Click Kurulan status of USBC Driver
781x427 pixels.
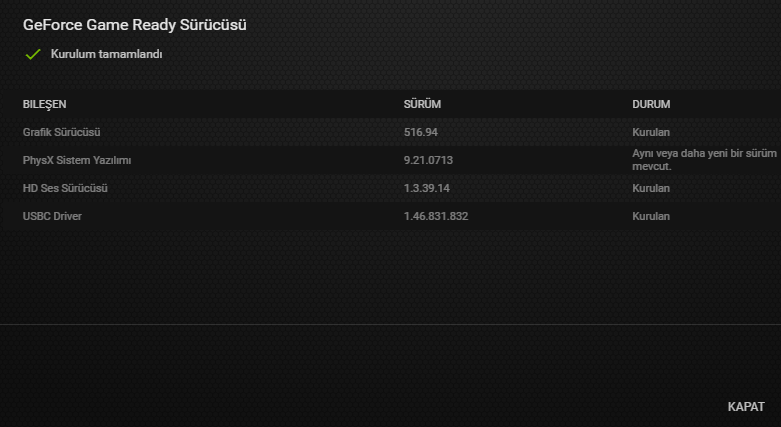coord(651,216)
